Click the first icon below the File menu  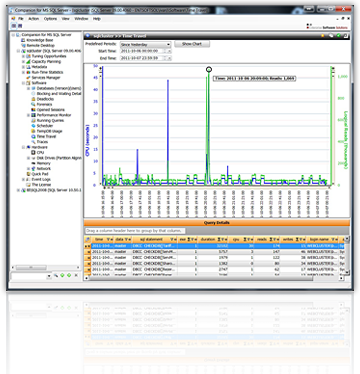click(14, 26)
